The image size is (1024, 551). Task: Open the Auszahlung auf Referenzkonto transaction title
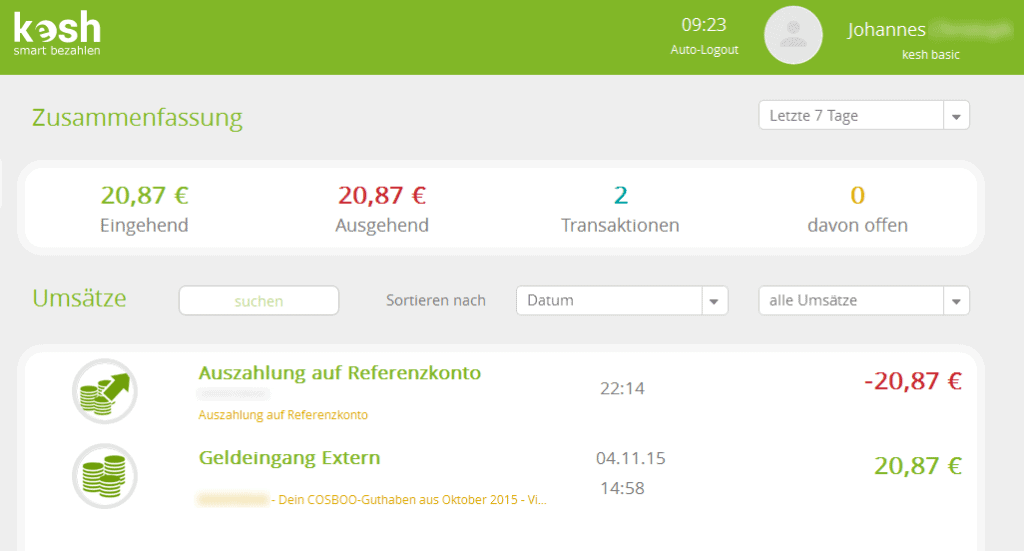(x=340, y=373)
